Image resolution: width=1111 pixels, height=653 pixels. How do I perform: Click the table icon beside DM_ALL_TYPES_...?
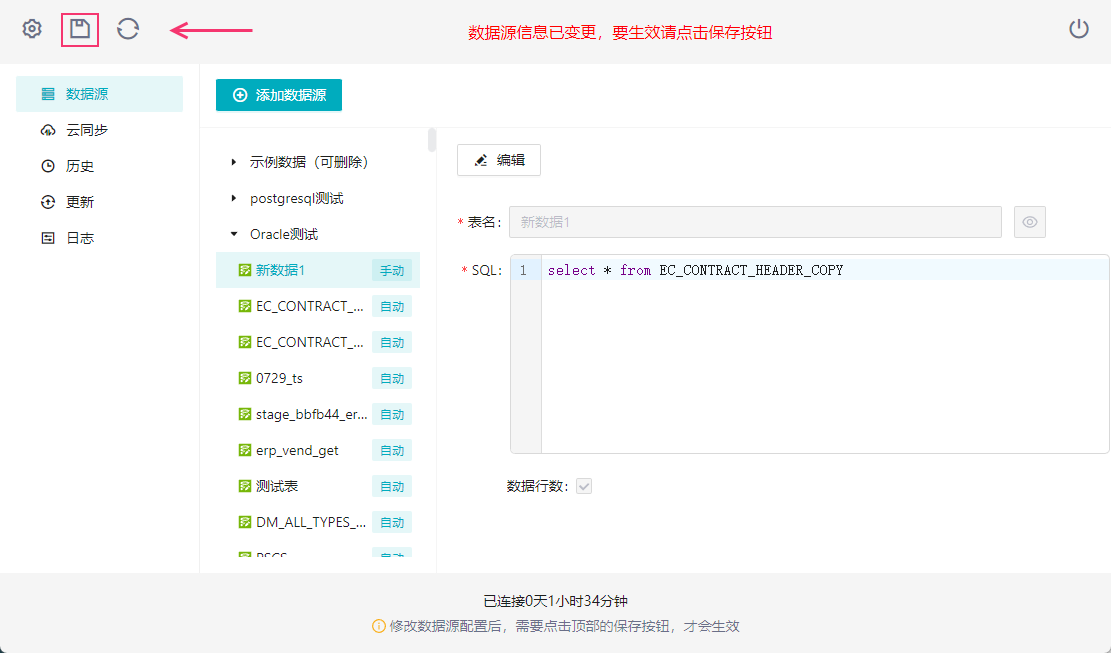click(x=244, y=522)
